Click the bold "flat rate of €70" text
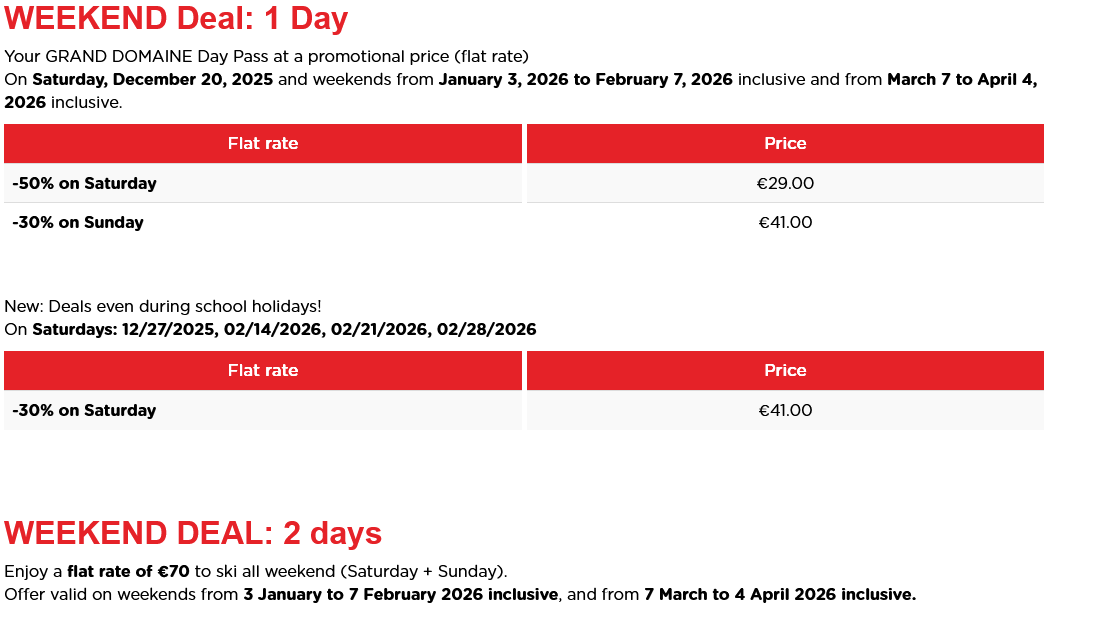The width and height of the screenshot is (1107, 627). click(128, 572)
